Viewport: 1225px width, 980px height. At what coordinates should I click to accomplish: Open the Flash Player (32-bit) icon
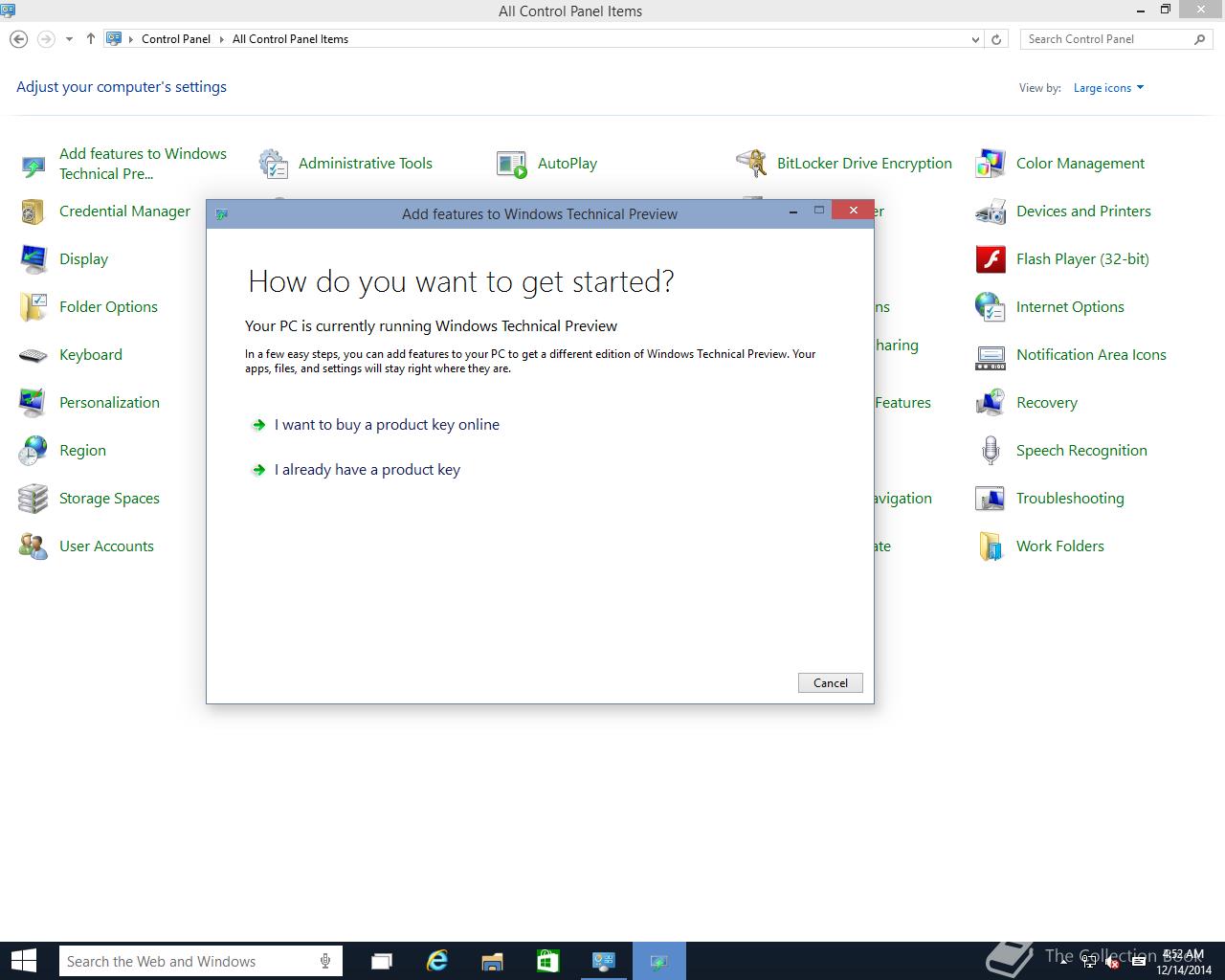991,259
